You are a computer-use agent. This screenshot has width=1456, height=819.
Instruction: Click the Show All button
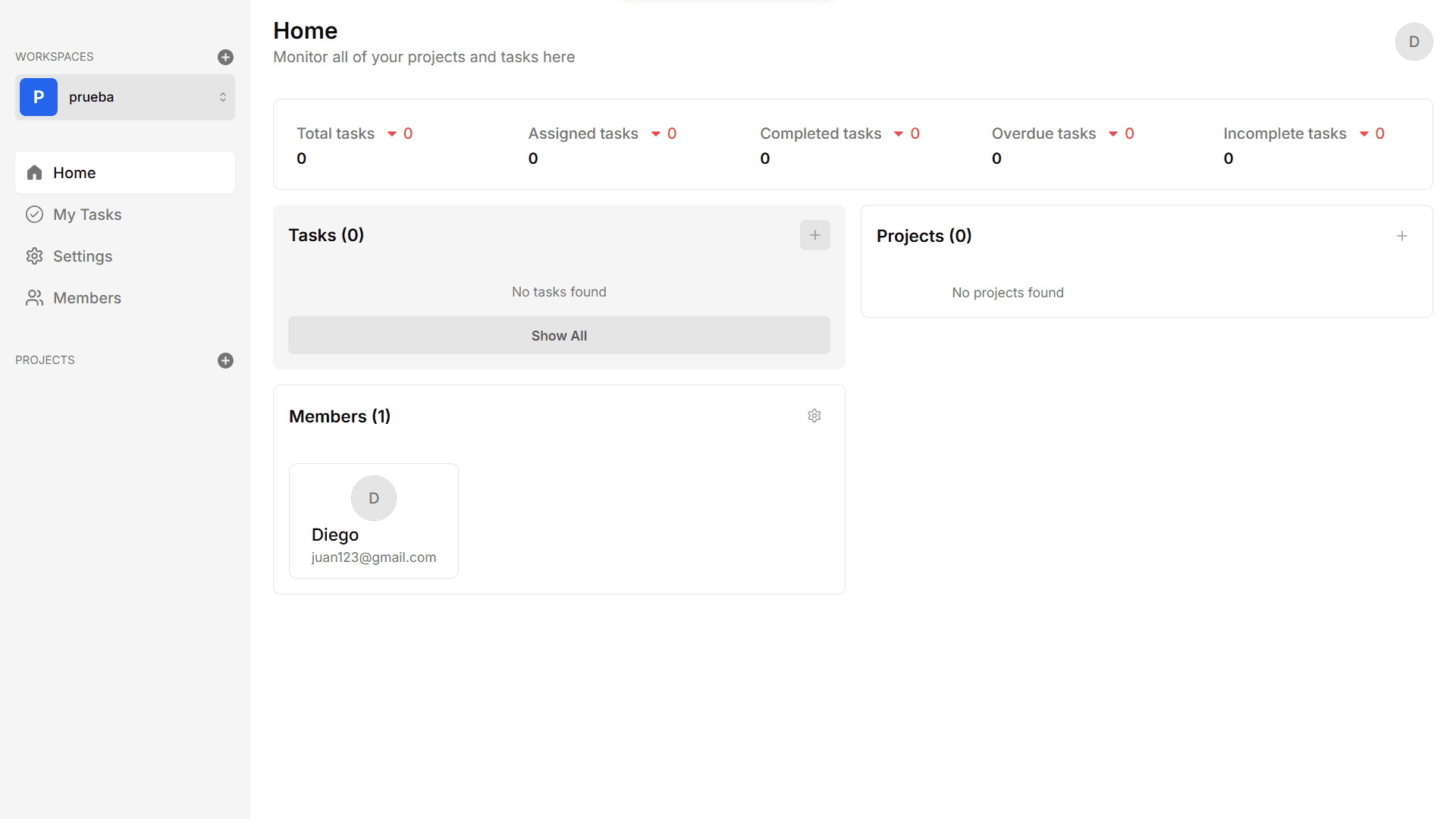coord(559,335)
